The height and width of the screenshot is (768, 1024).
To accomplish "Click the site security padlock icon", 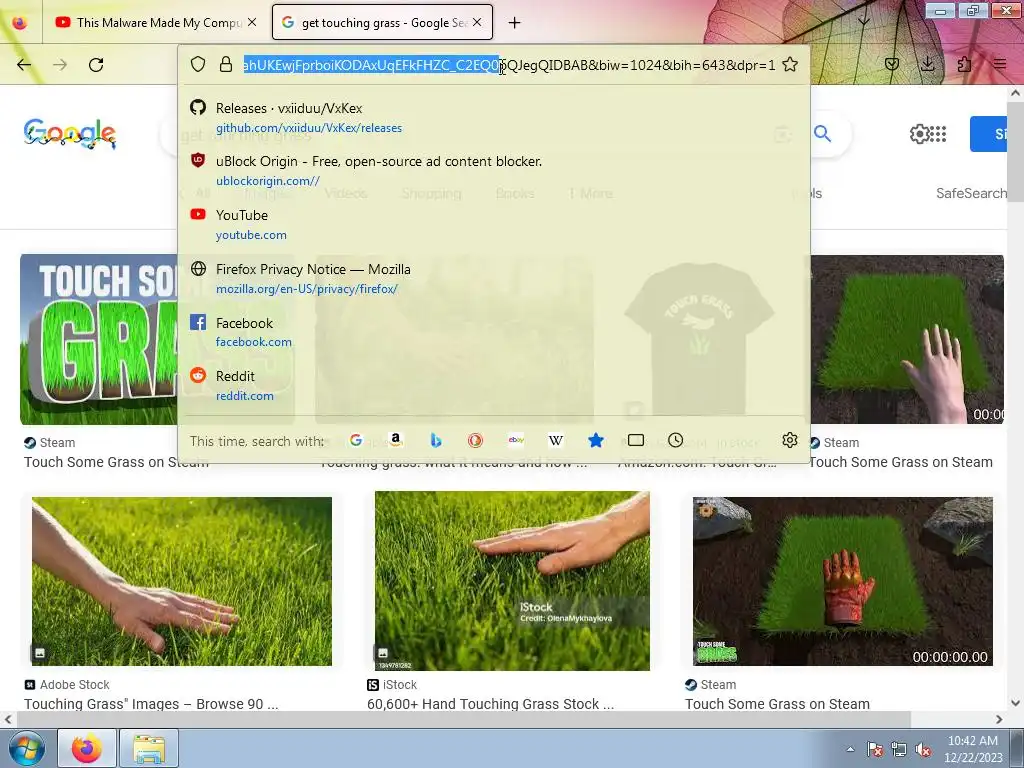I will point(226,64).
